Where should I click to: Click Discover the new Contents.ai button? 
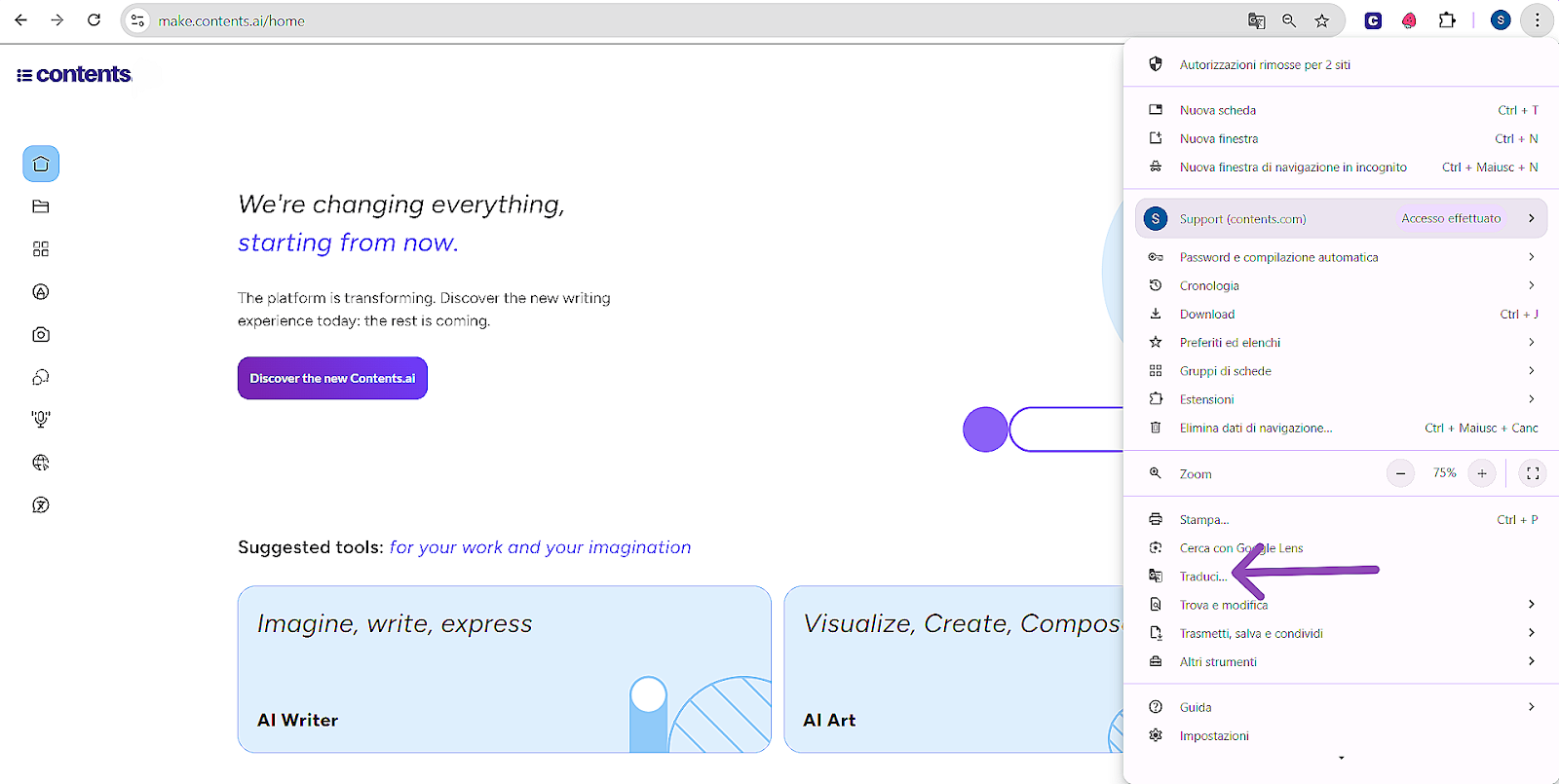pyautogui.click(x=332, y=378)
